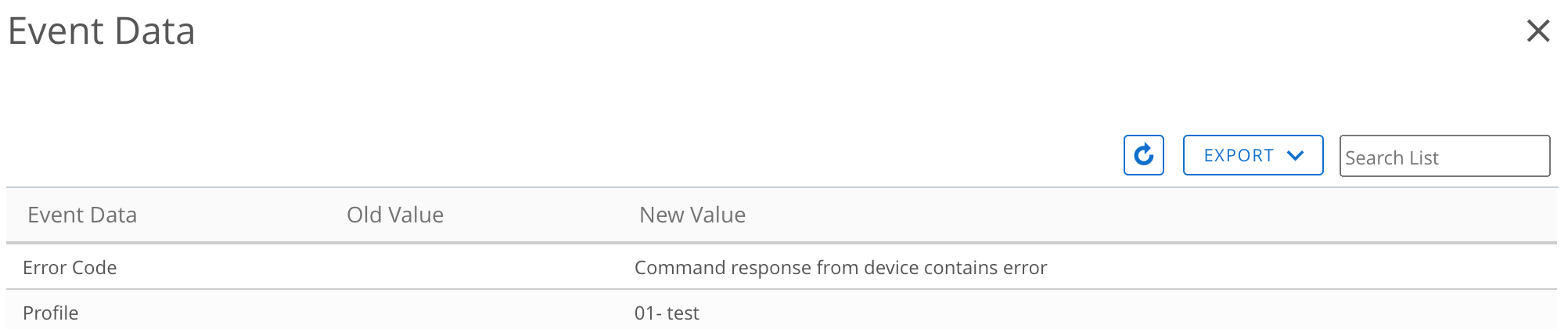Click the word 'error' in the Error Code row value
The image size is (1568, 329).
tap(1025, 268)
